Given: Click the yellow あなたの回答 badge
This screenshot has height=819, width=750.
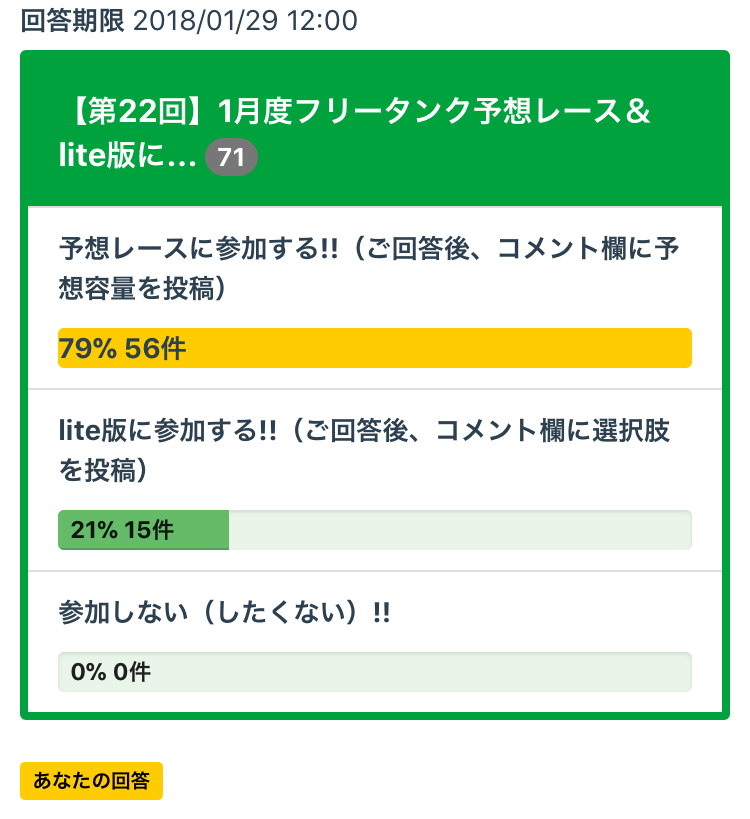Looking at the screenshot, I should tap(91, 781).
